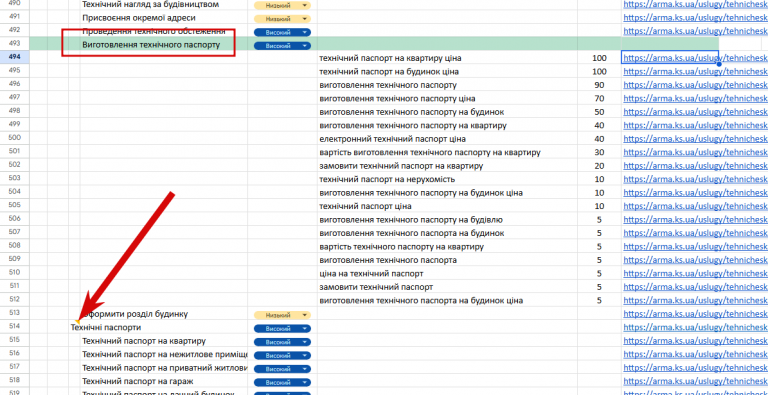Select row header 518
The height and width of the screenshot is (395, 768).
coord(15,379)
